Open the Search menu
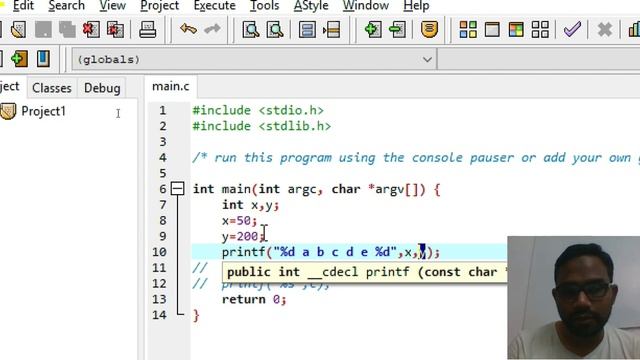 [67, 6]
